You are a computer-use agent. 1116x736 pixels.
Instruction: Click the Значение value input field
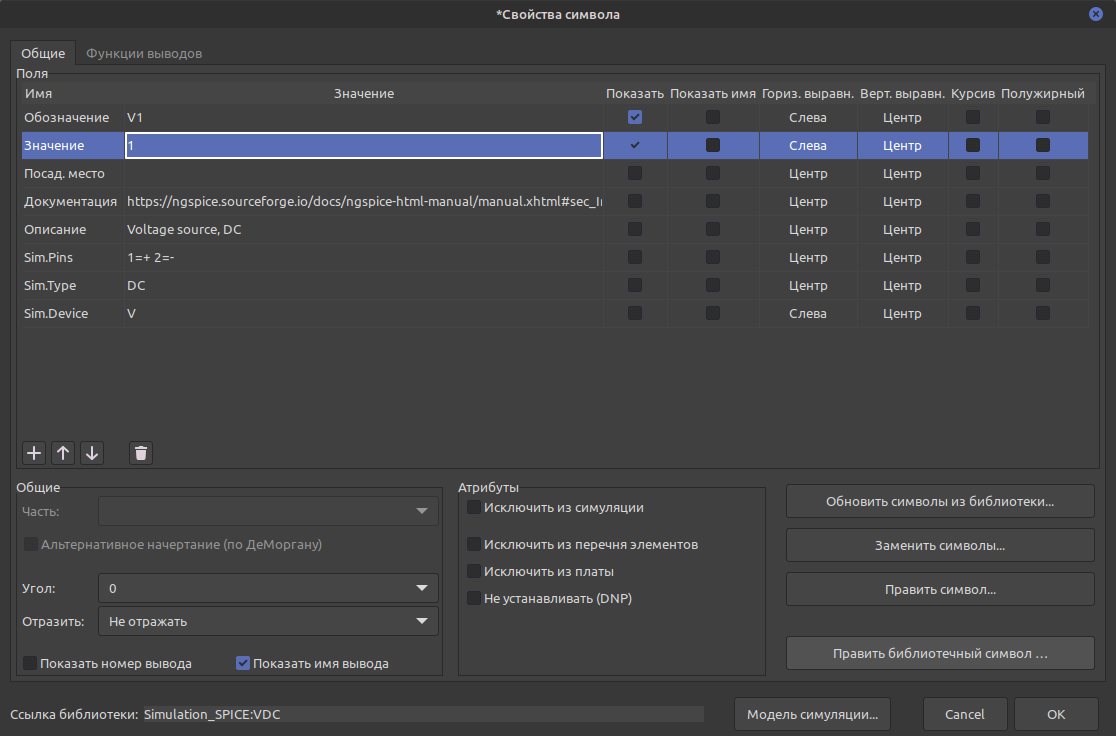pyautogui.click(x=363, y=146)
